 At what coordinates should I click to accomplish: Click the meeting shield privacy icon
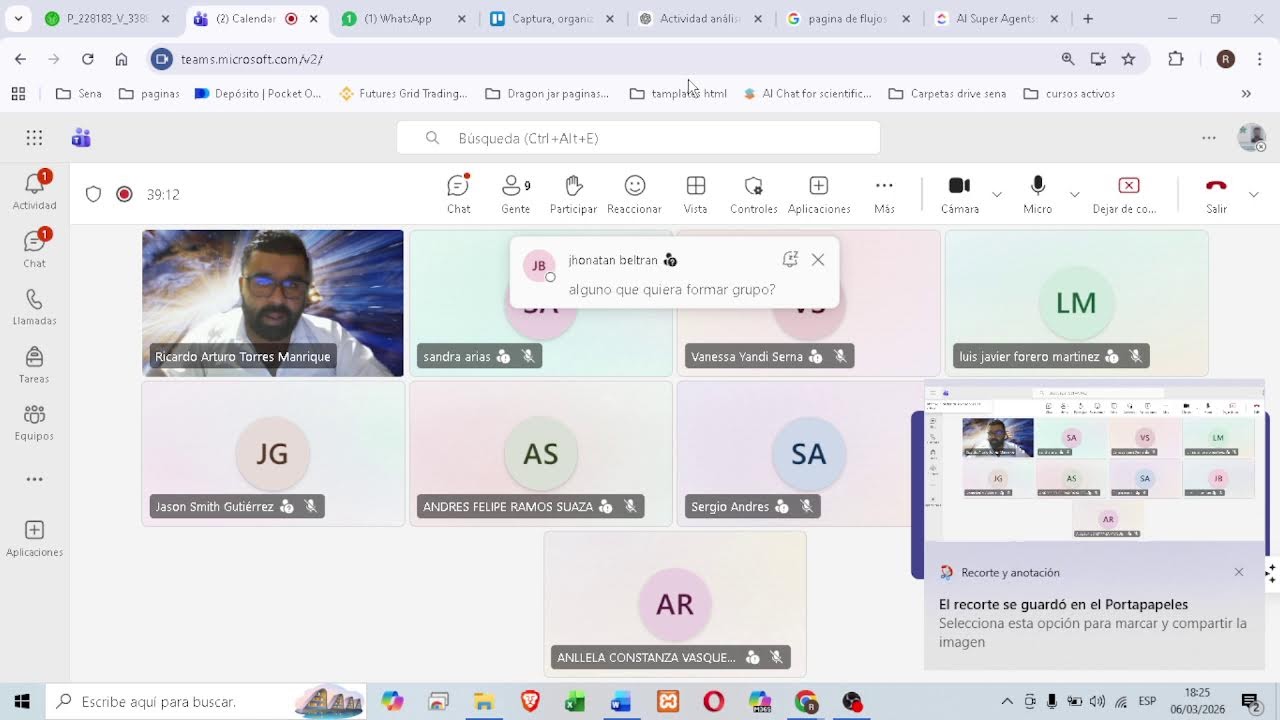[x=93, y=194]
